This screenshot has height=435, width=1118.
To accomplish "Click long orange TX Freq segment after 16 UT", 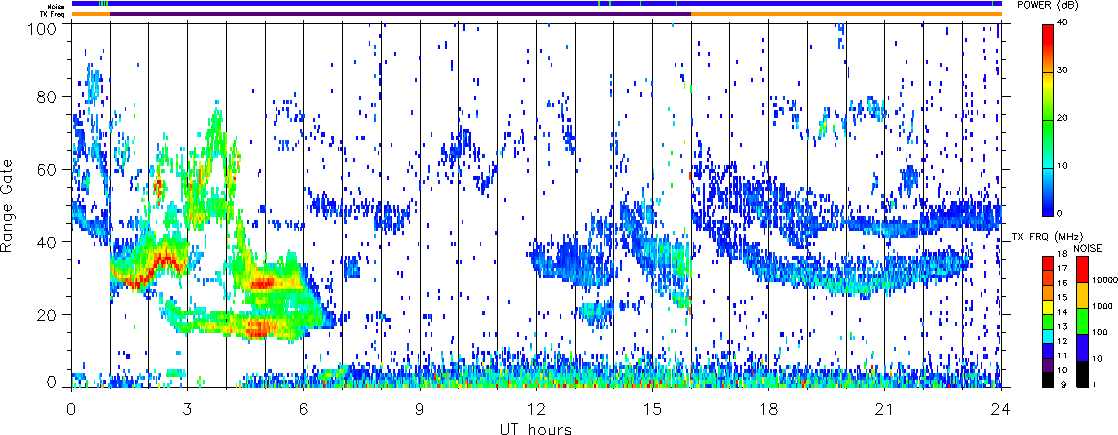I will pyautogui.click(x=846, y=14).
